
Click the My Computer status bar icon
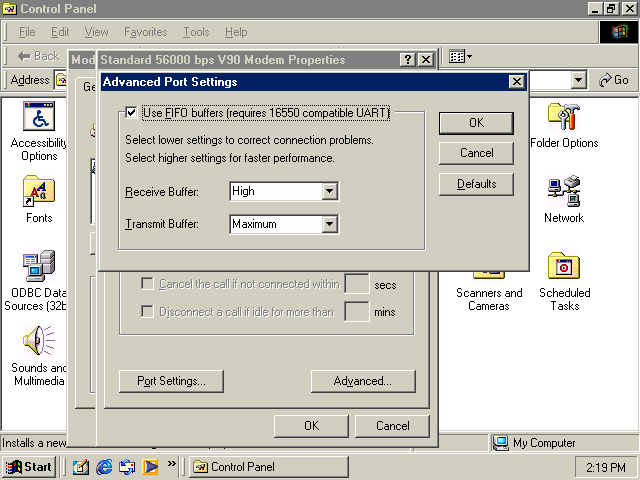(x=501, y=443)
